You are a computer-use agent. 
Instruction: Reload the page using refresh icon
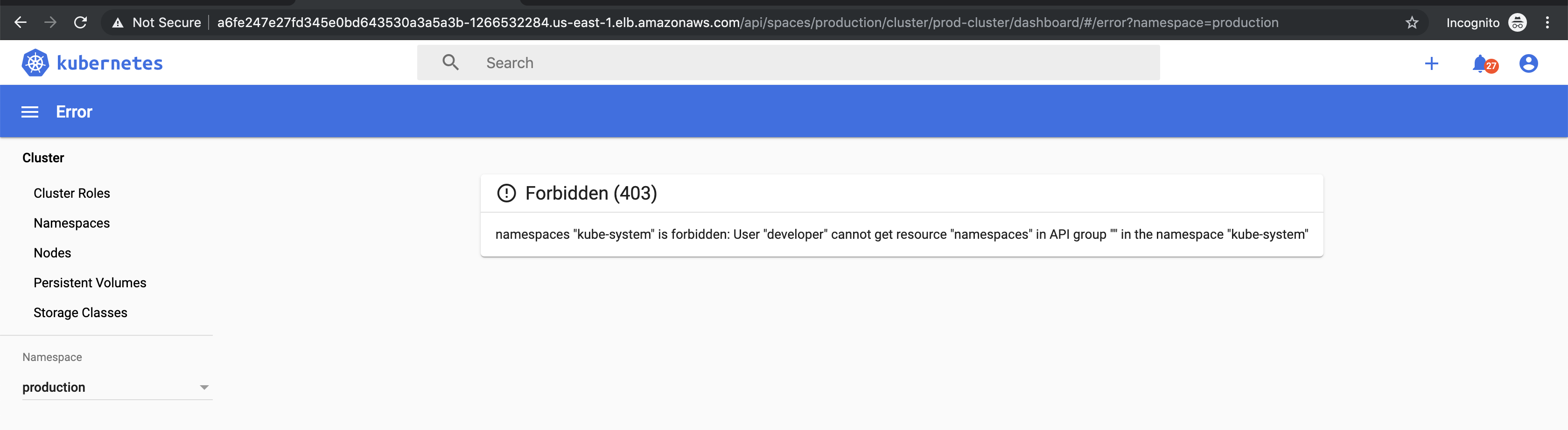(80, 22)
